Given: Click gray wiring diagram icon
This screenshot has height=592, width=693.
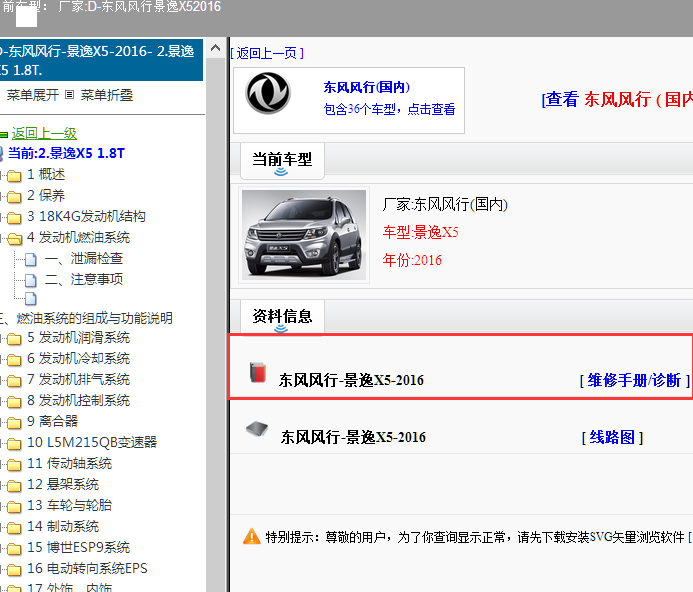Looking at the screenshot, I should click(x=257, y=428).
